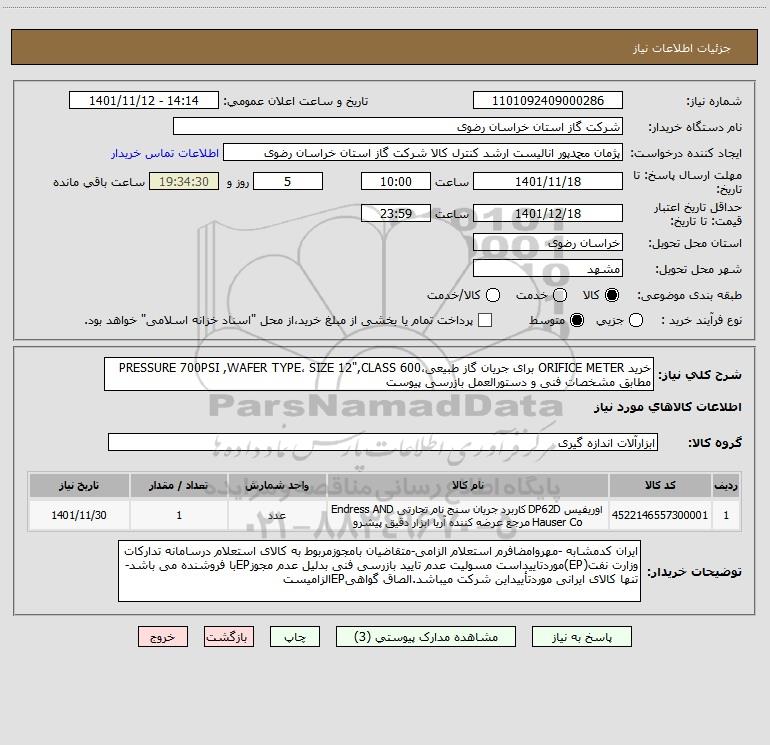This screenshot has height=745, width=770.
Task: Click the delivery city field مشهد
Action: coord(548,268)
